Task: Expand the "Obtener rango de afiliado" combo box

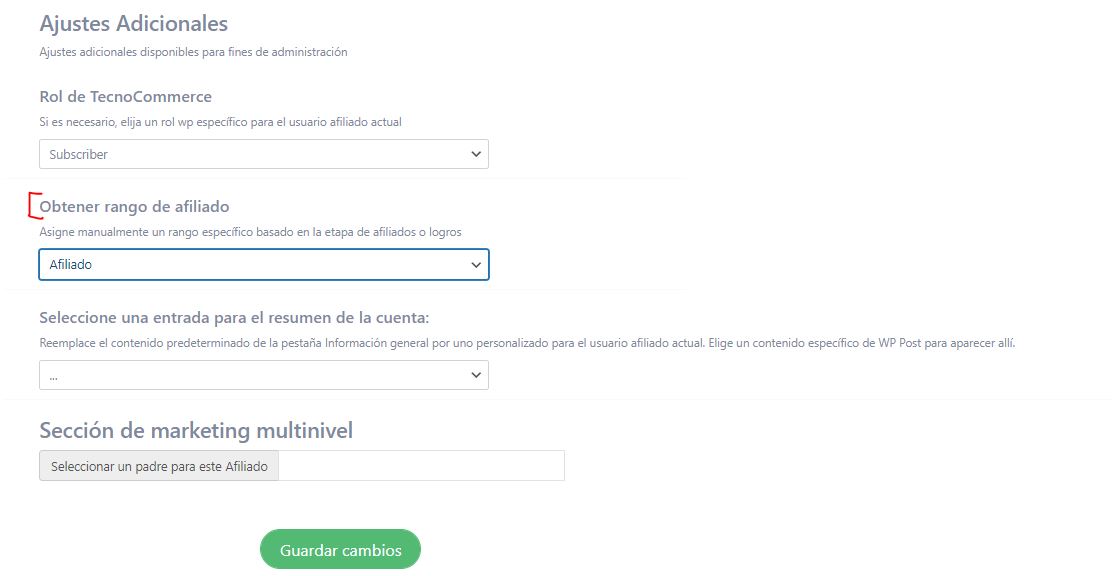Action: coord(263,264)
